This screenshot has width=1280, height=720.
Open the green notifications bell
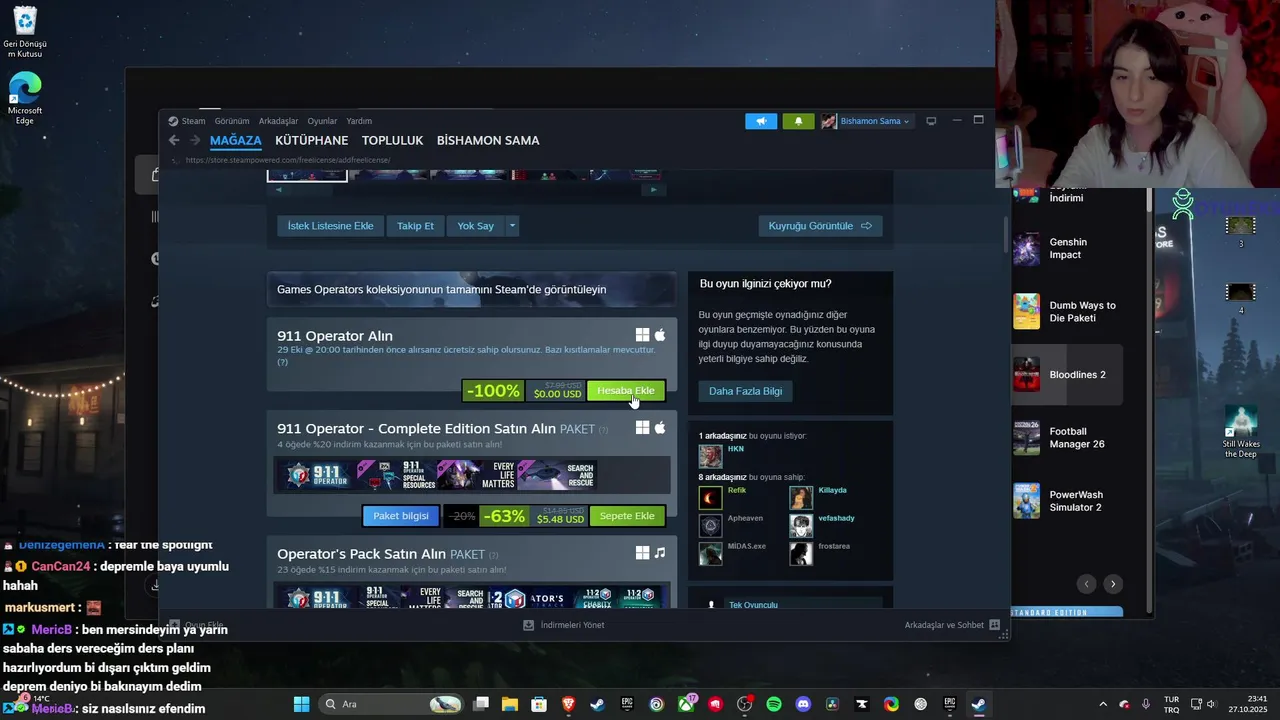(x=798, y=121)
